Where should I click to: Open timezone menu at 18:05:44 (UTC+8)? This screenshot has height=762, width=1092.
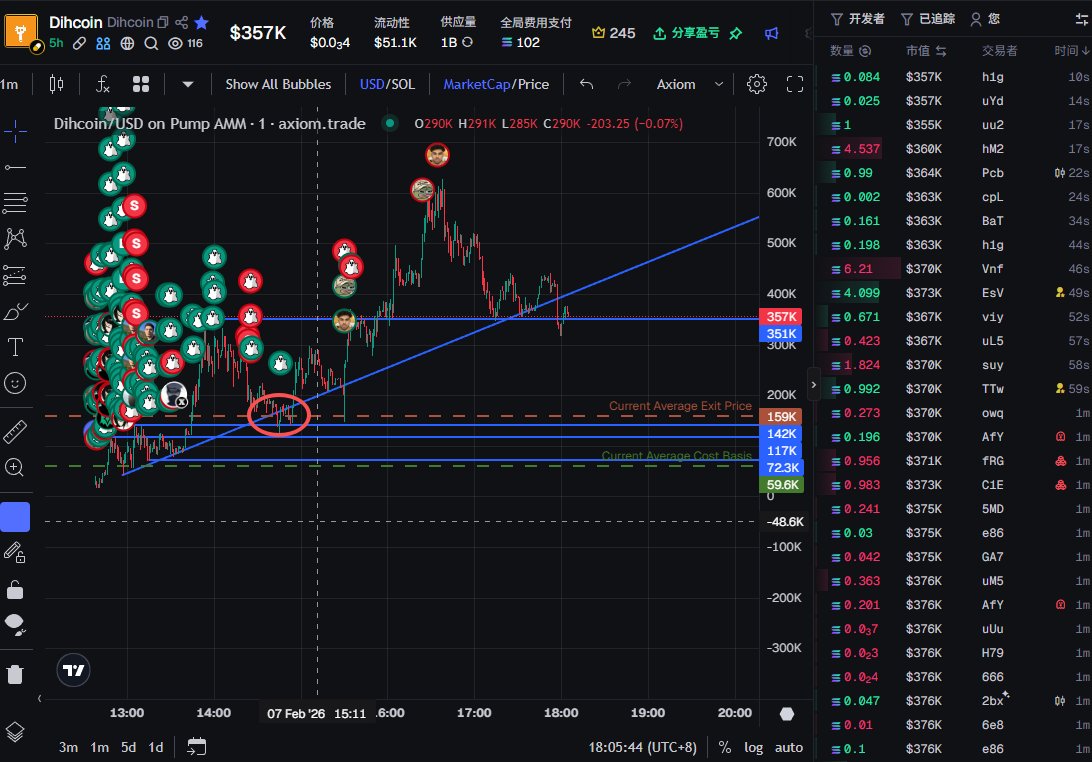[x=642, y=747]
